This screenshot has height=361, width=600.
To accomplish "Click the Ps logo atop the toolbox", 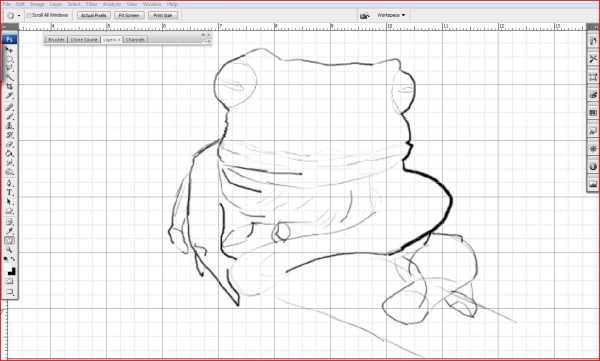I will tap(10, 39).
